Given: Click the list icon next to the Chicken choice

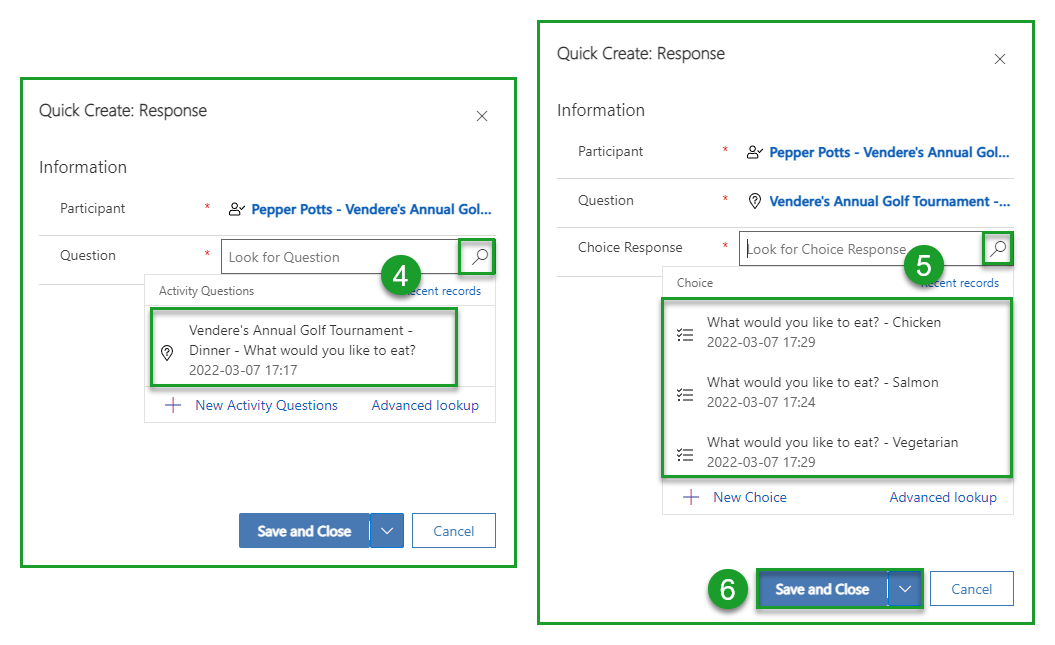Looking at the screenshot, I should pos(685,334).
